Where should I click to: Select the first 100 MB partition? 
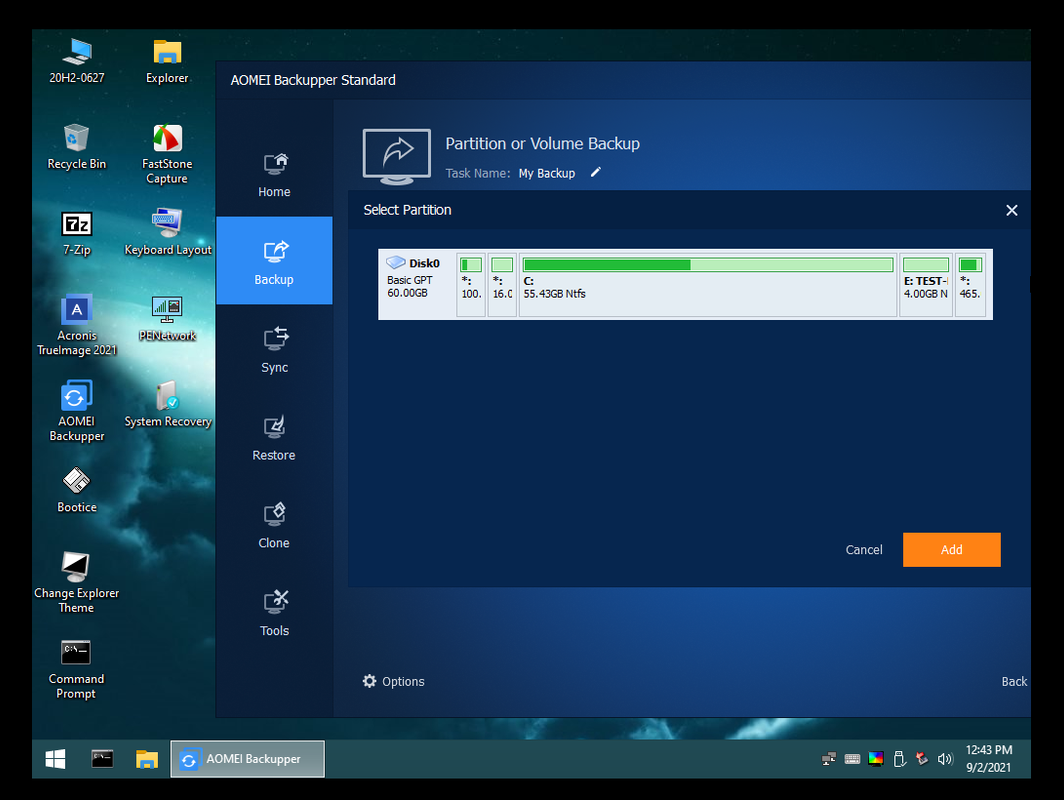tap(471, 285)
